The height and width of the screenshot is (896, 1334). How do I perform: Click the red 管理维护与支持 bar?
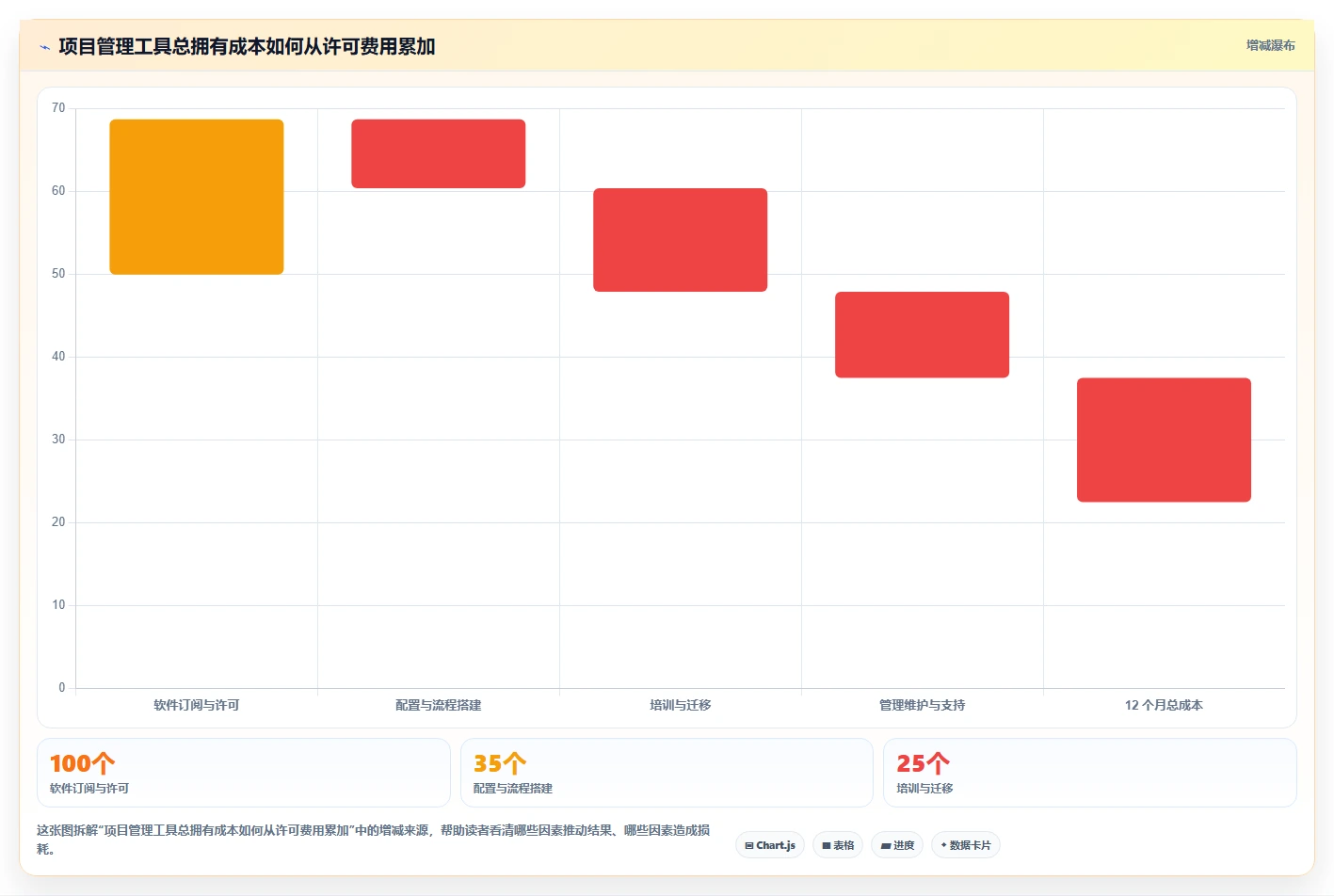[x=923, y=335]
